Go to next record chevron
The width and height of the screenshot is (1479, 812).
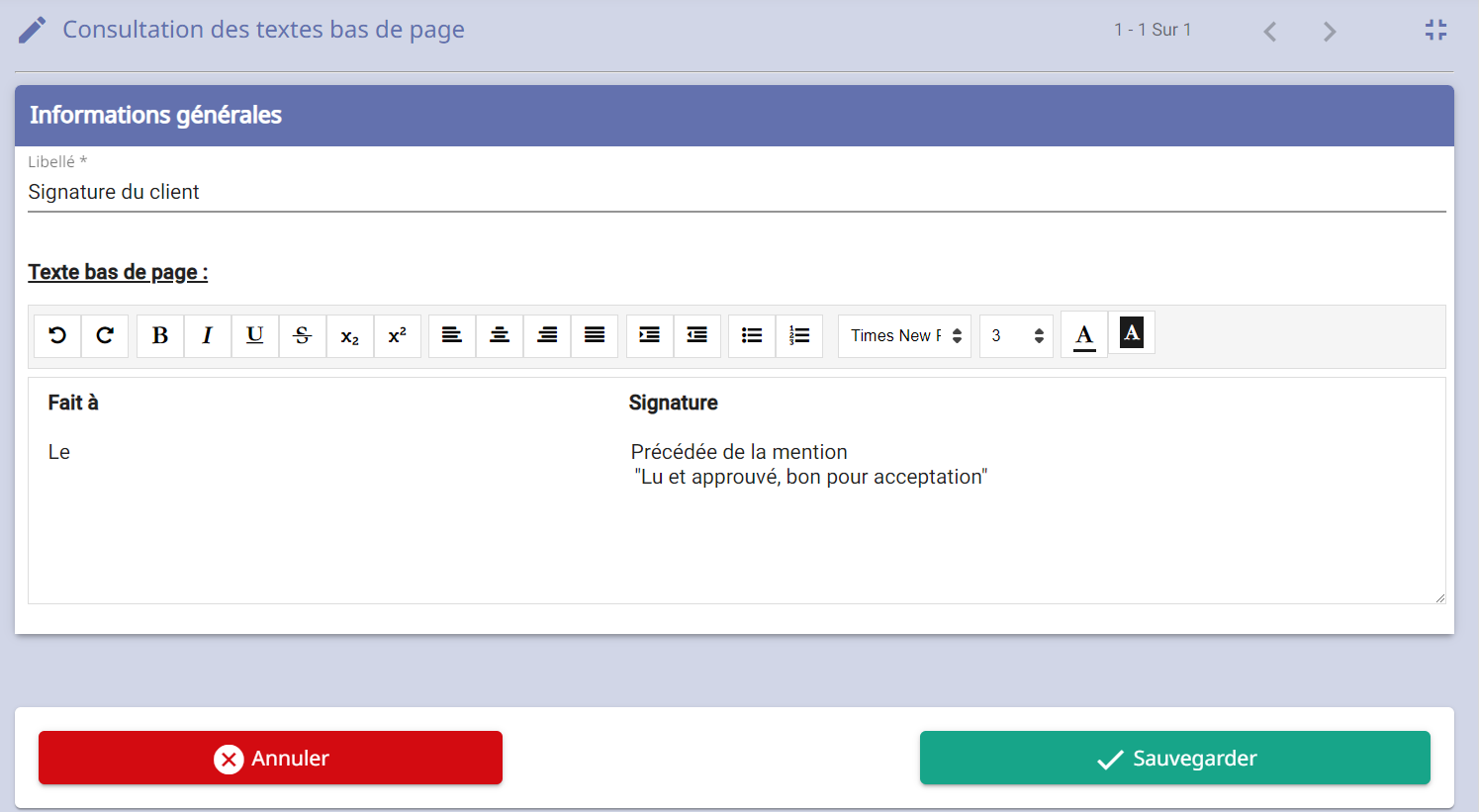pyautogui.click(x=1330, y=32)
